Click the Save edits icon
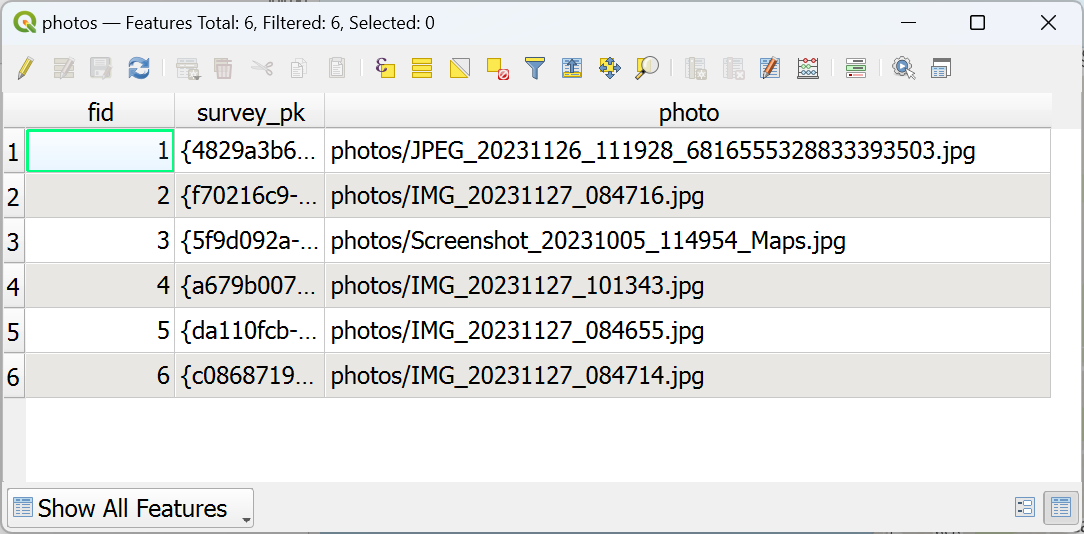Viewport: 1084px width, 534px height. 101,68
